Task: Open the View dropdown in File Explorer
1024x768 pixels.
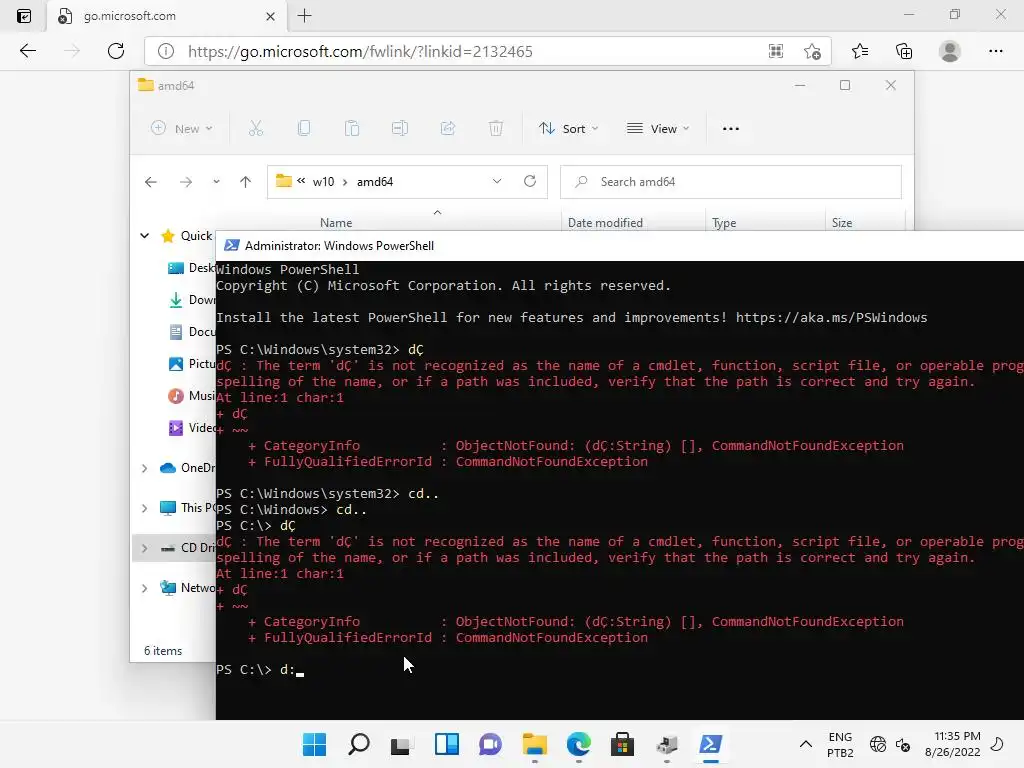Action: pyautogui.click(x=658, y=129)
